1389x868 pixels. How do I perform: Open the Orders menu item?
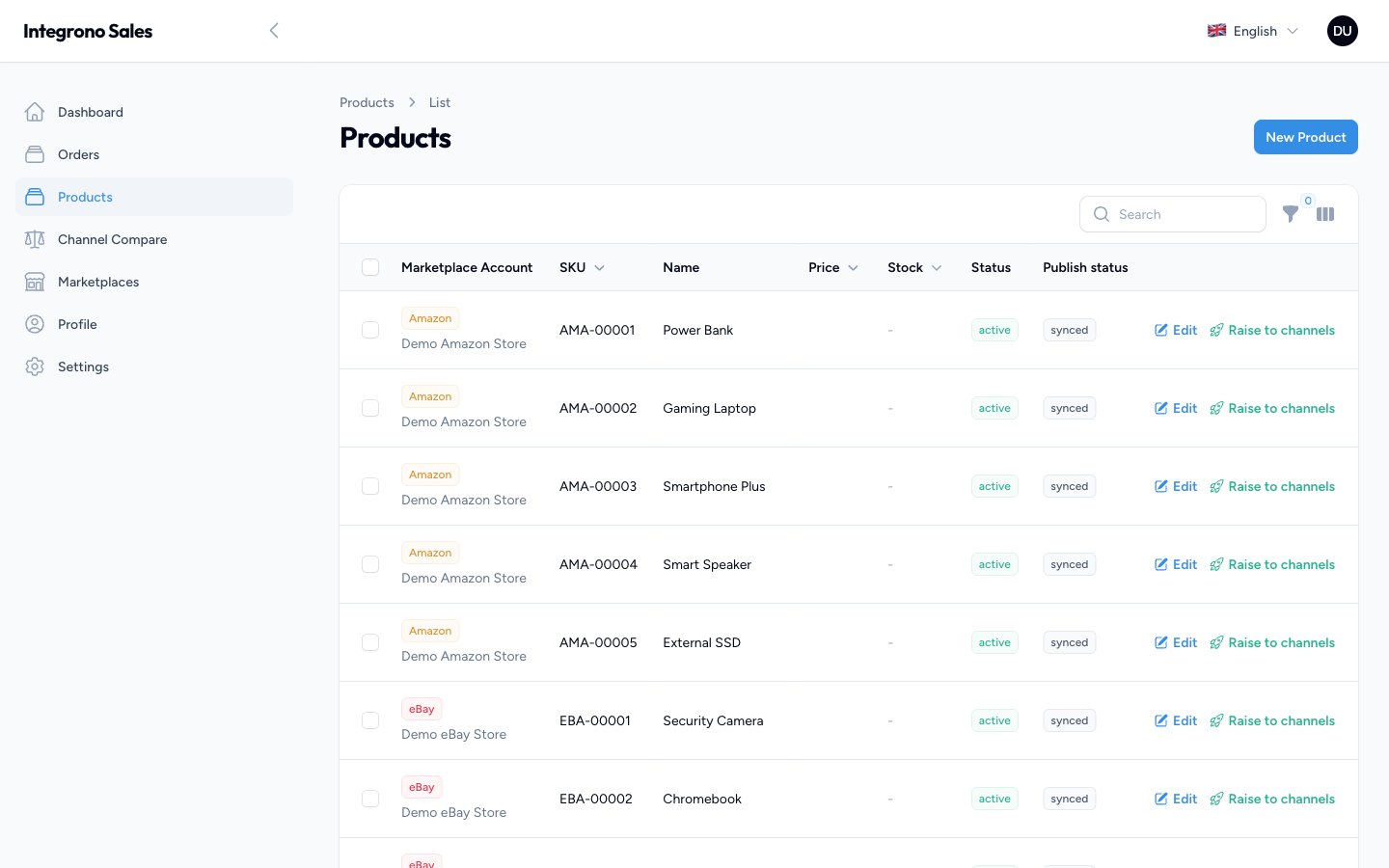154,154
